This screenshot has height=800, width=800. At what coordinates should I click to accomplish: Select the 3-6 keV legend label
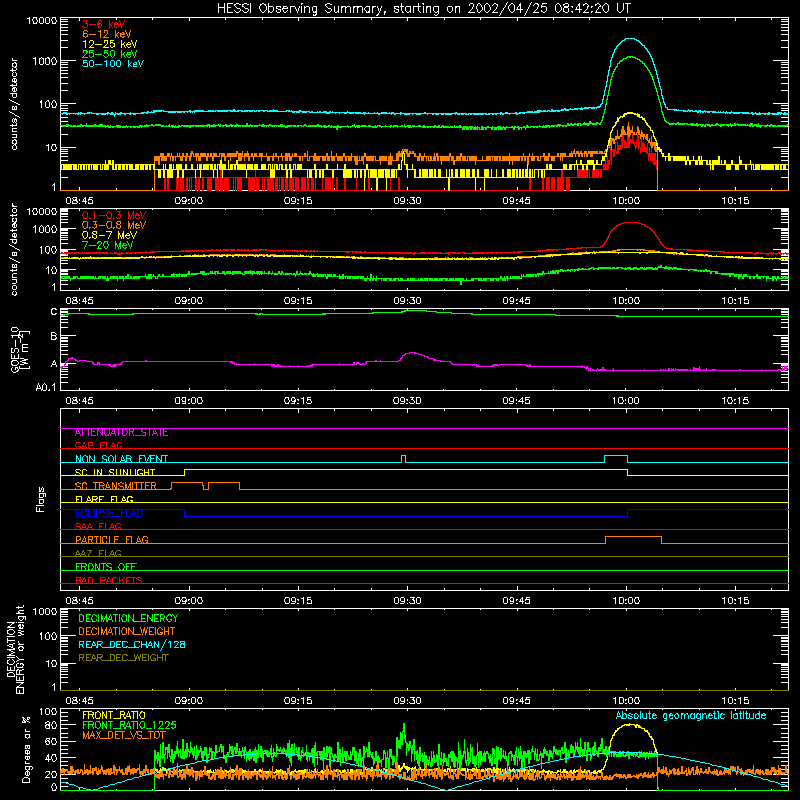coord(103,24)
